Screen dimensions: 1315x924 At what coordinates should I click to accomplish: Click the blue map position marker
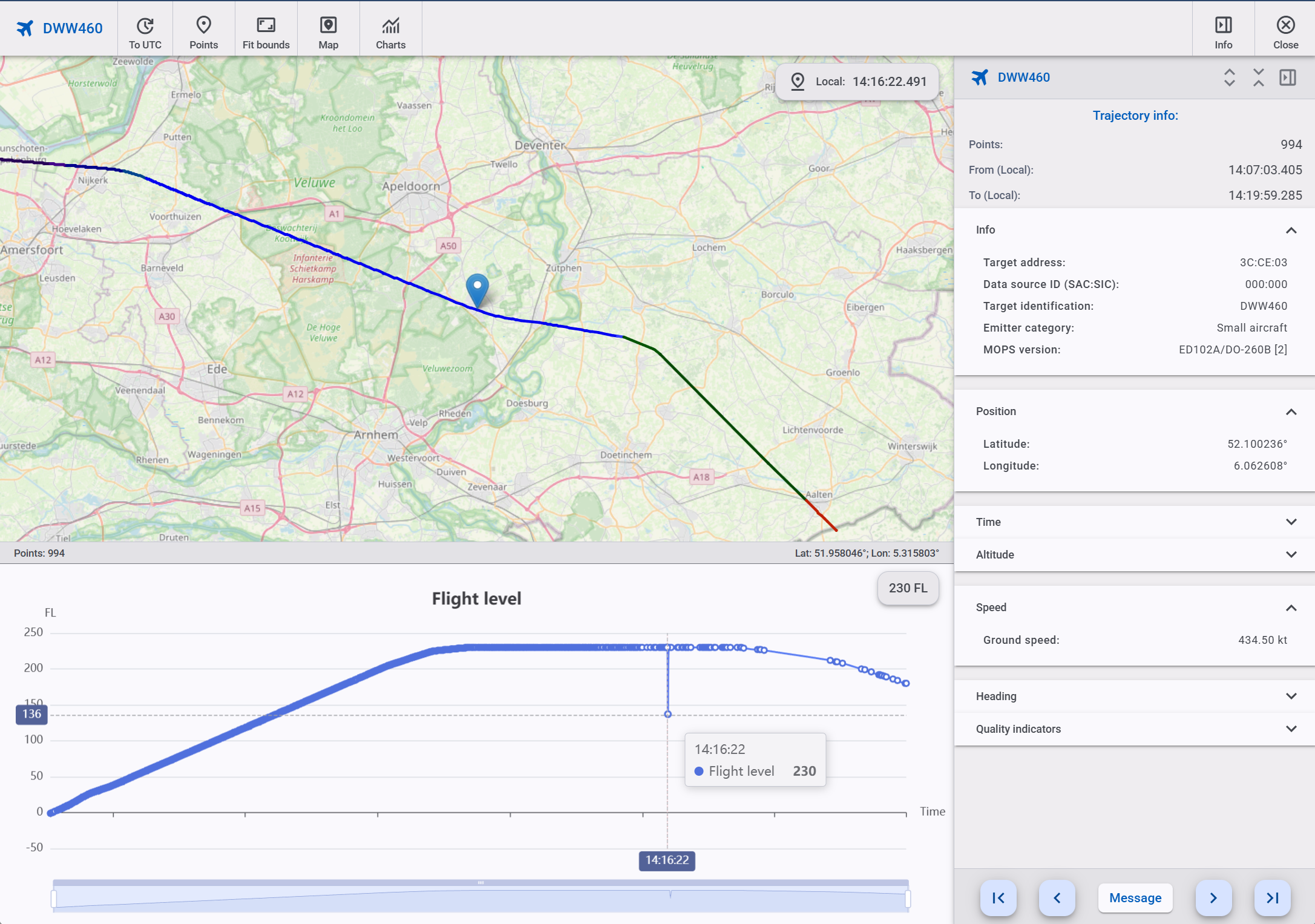tap(477, 289)
